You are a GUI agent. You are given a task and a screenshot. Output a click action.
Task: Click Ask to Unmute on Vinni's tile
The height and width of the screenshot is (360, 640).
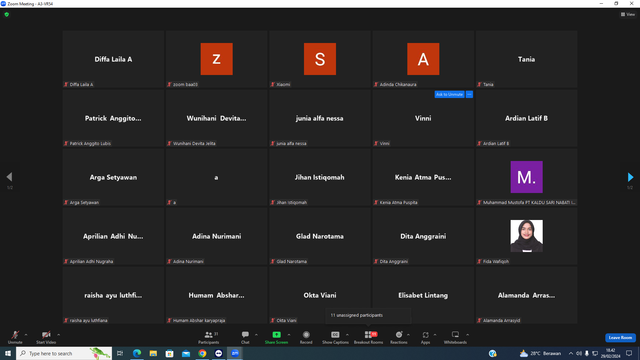pos(449,94)
